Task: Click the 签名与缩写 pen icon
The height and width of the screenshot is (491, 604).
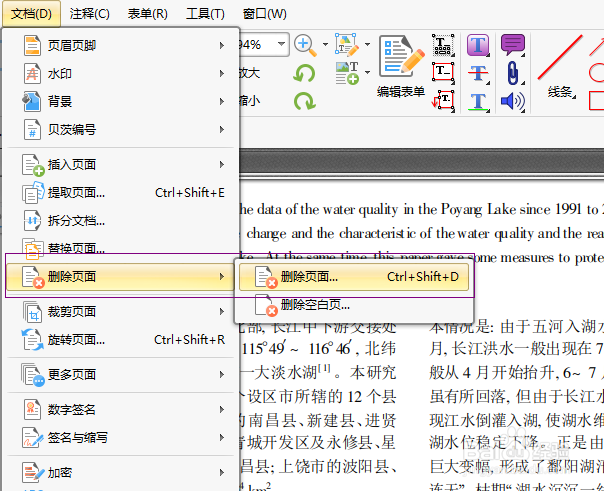Action: pyautogui.click(x=32, y=437)
